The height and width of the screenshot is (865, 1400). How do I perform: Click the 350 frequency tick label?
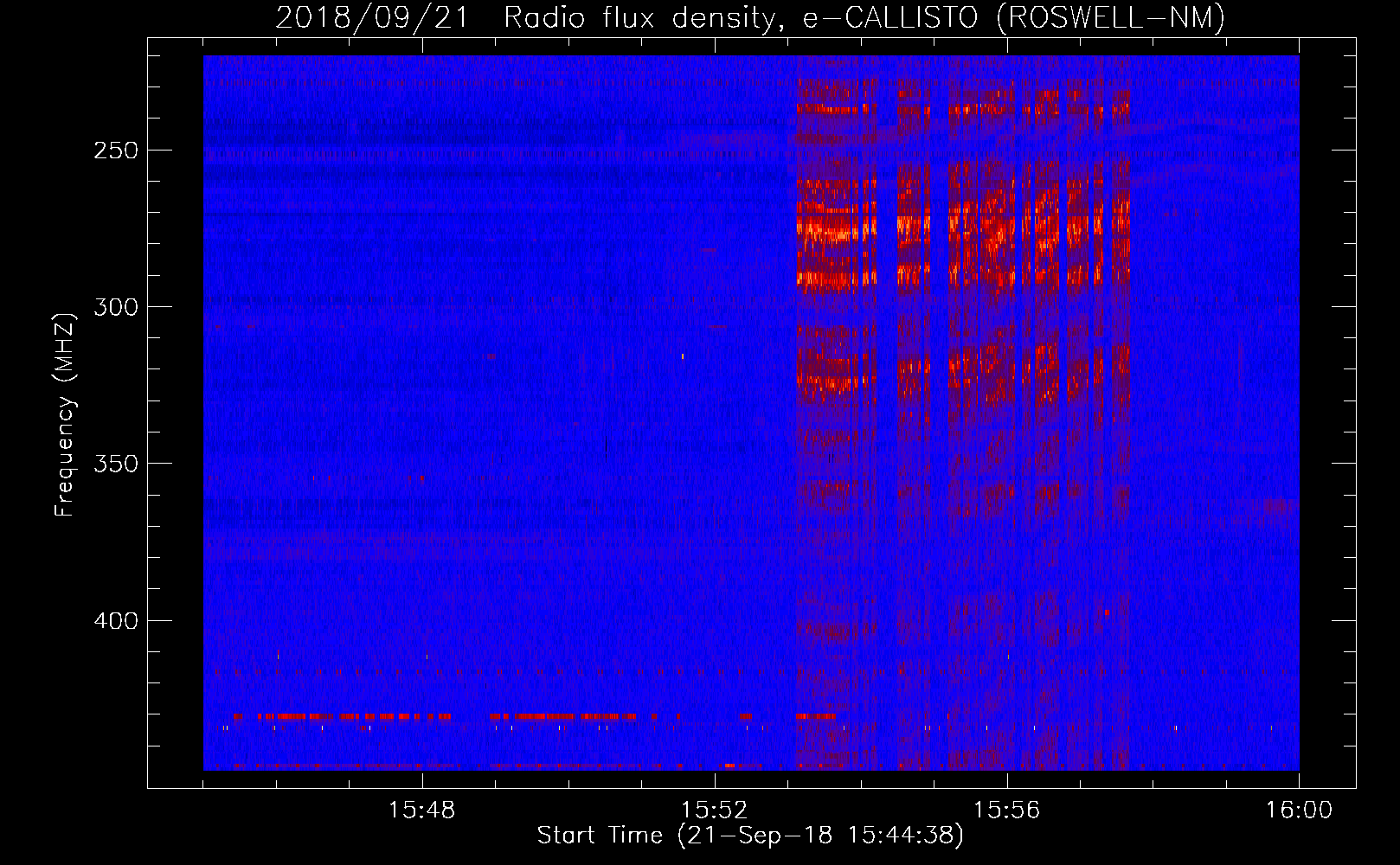116,464
